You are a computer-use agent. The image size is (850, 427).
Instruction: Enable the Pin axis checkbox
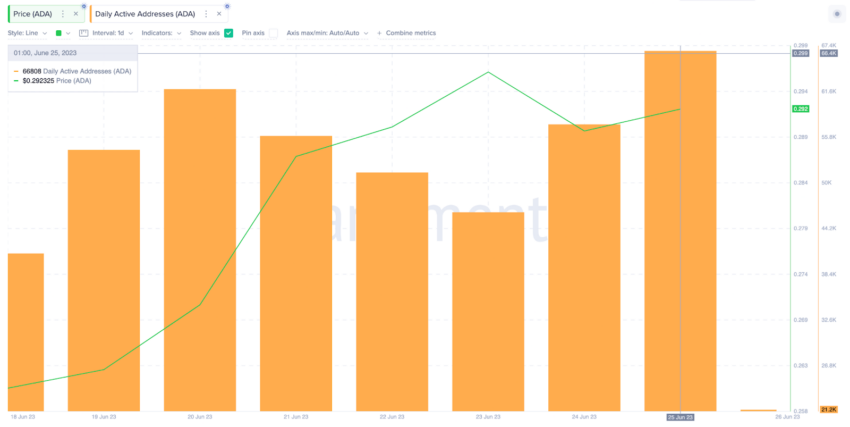pyautogui.click(x=273, y=33)
